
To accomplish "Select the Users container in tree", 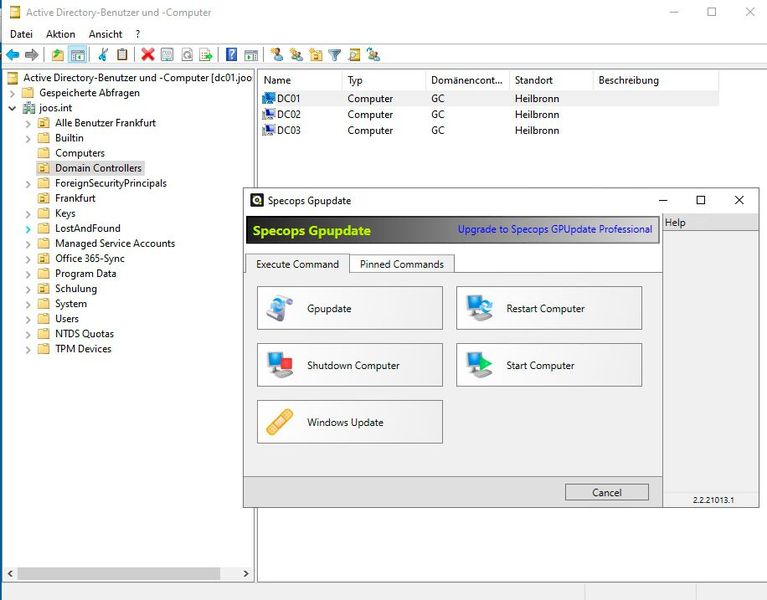I will pos(67,319).
